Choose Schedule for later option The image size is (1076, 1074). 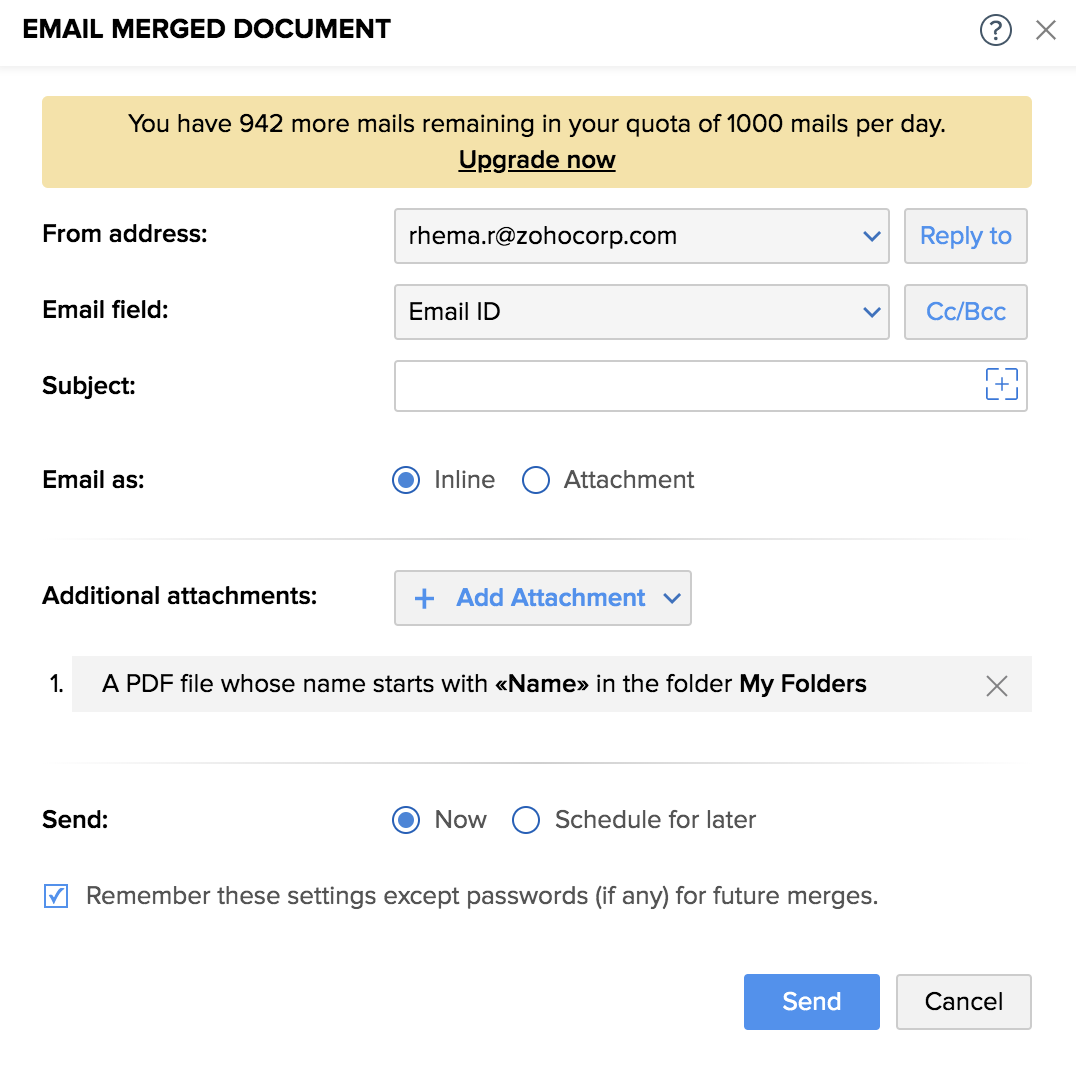coord(526,820)
